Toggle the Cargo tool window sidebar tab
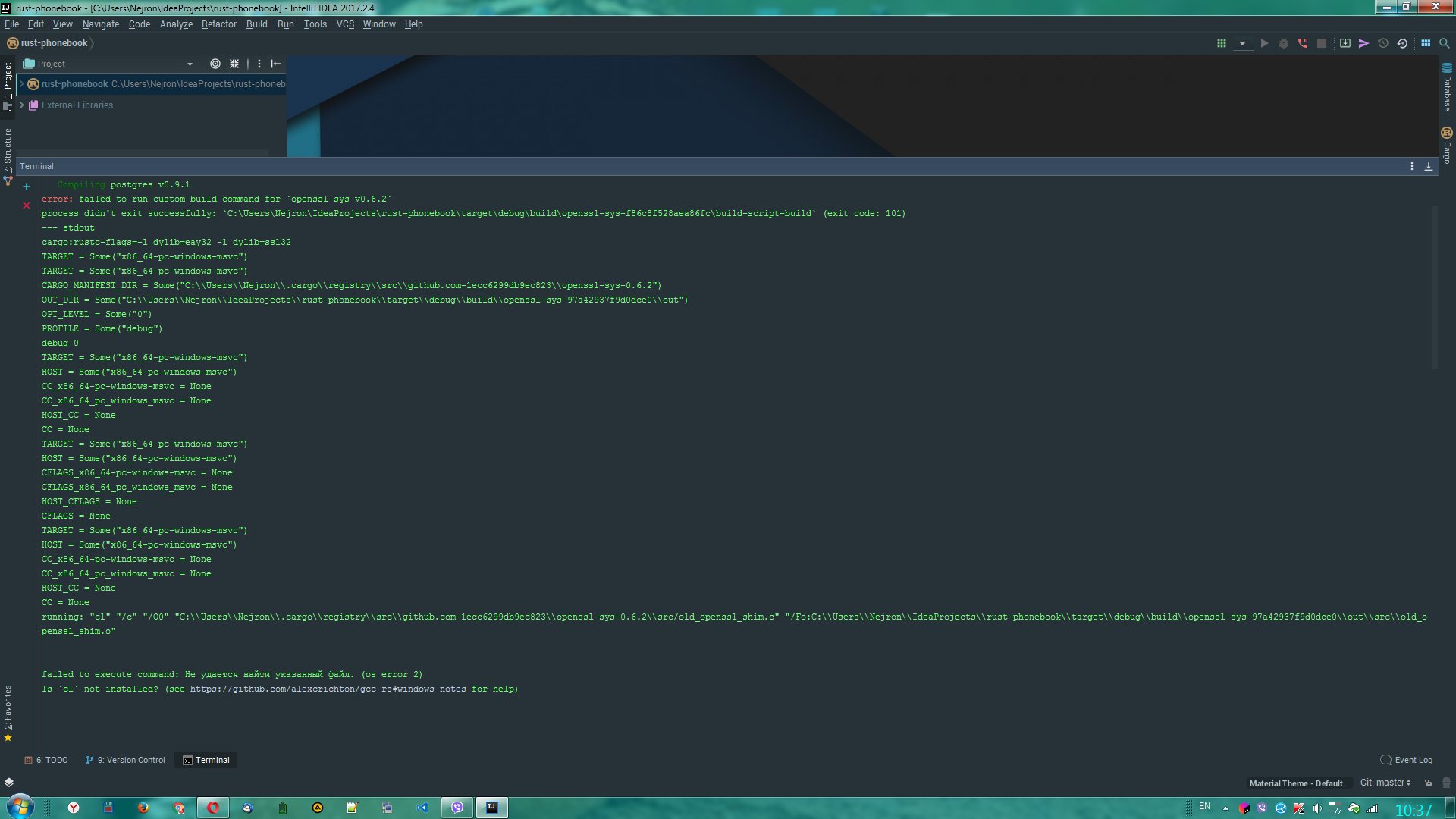1456x819 pixels. tap(1447, 145)
